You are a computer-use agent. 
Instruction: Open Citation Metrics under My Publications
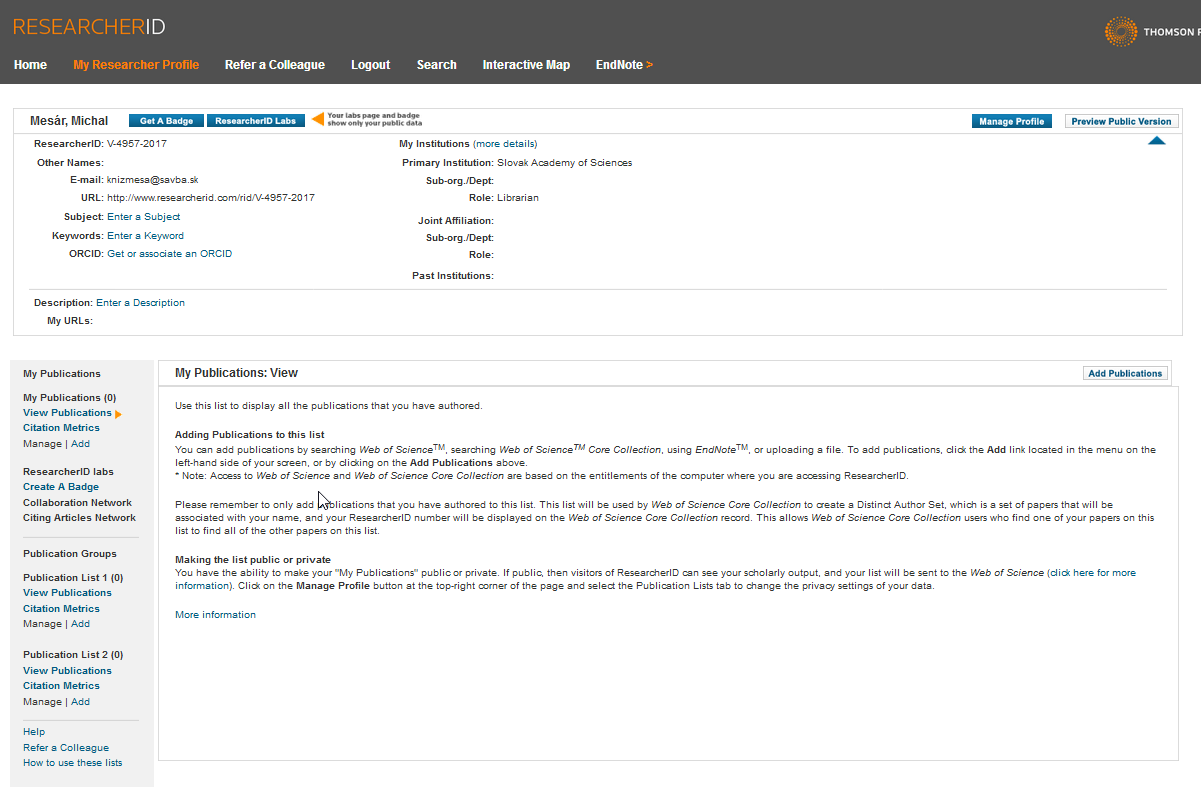(x=62, y=428)
